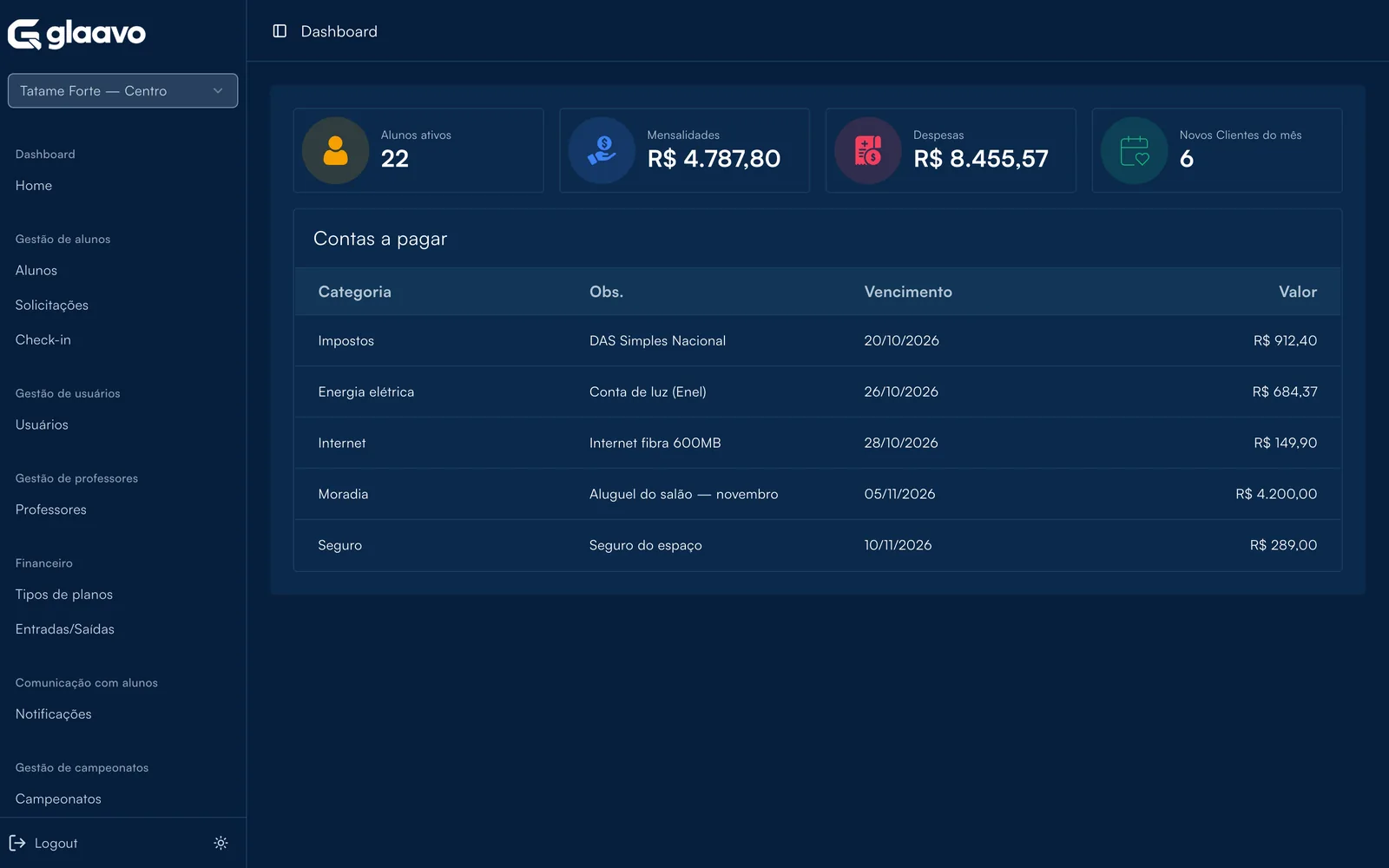The height and width of the screenshot is (868, 1389).
Task: Click the Dashboard page title
Action: (339, 32)
